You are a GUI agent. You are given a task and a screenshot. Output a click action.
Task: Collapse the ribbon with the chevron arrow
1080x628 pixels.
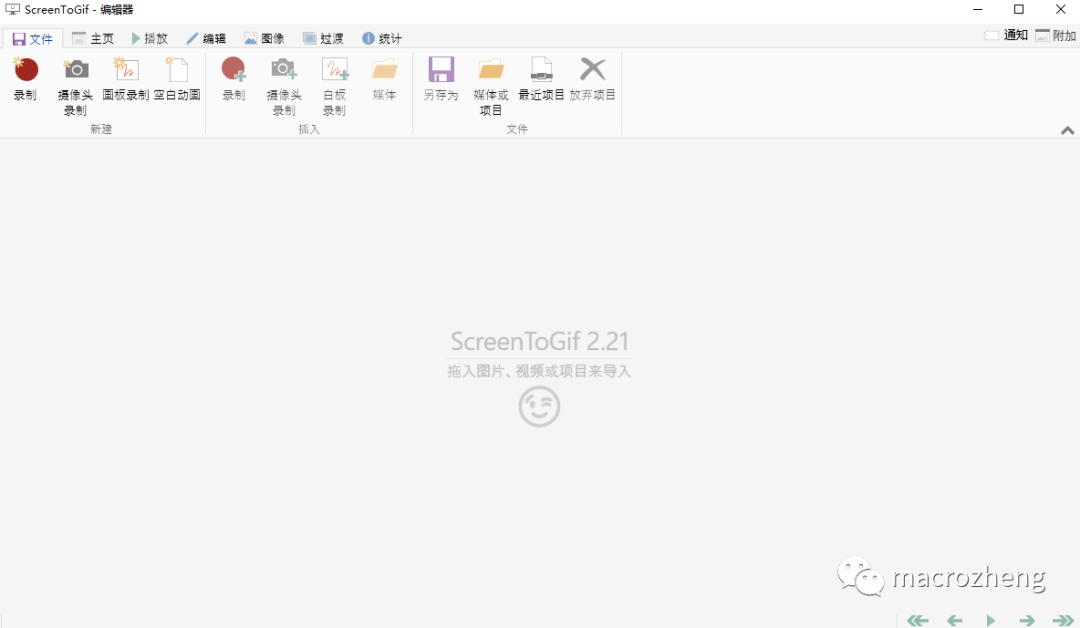point(1067,130)
